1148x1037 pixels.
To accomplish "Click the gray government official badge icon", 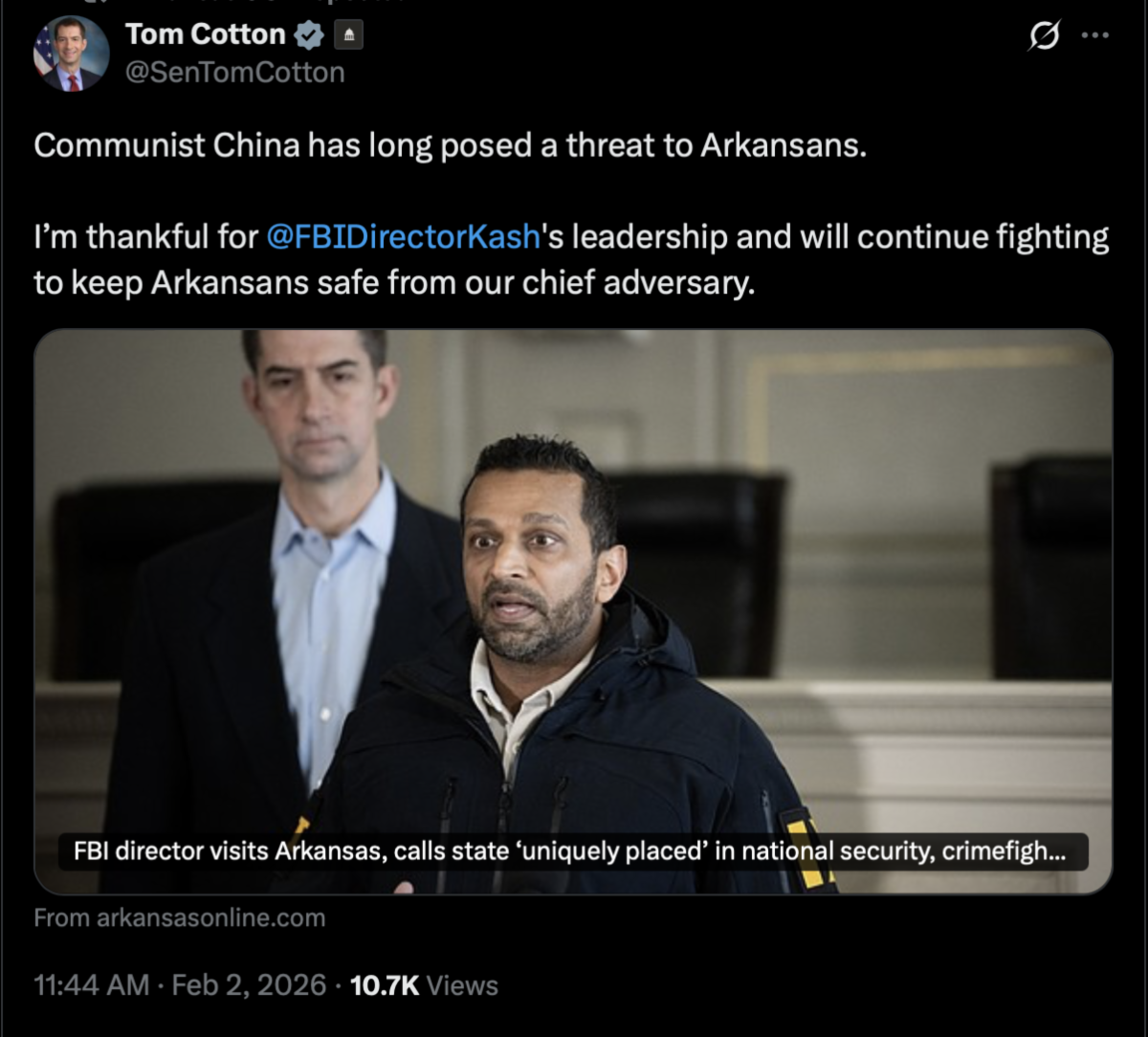I will pos(348,36).
